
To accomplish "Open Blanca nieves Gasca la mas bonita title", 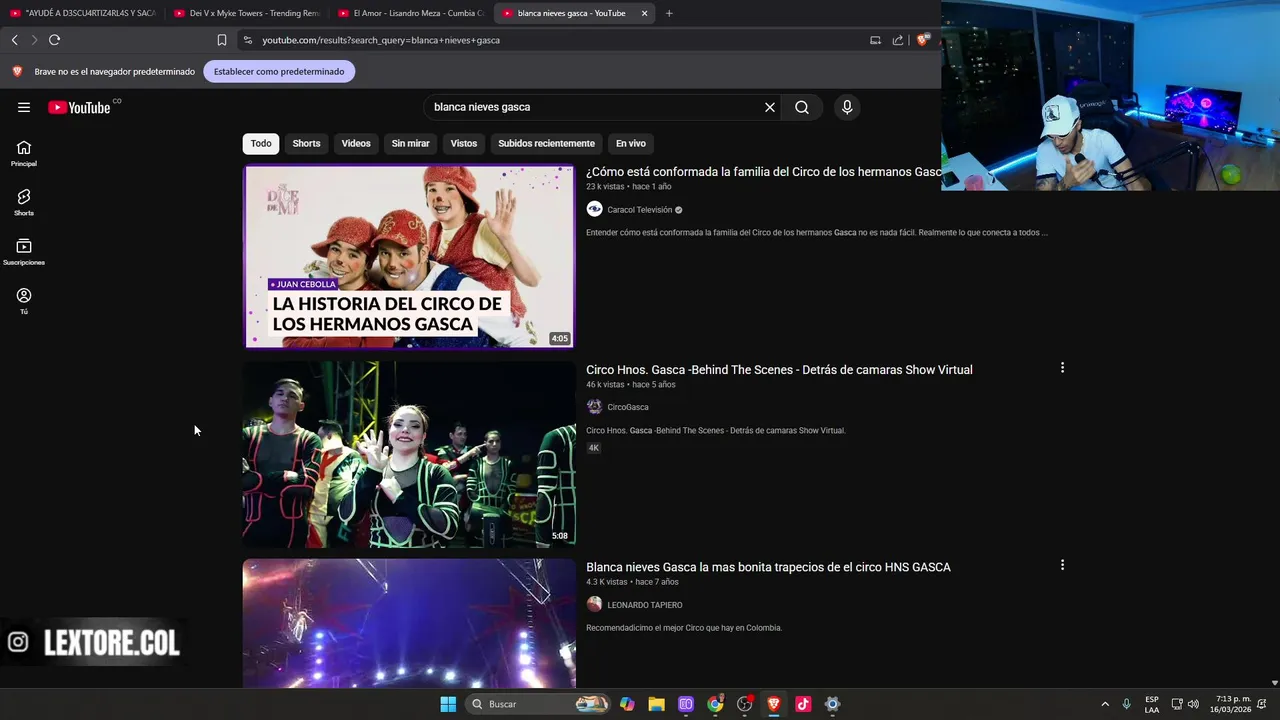I will [x=768, y=567].
